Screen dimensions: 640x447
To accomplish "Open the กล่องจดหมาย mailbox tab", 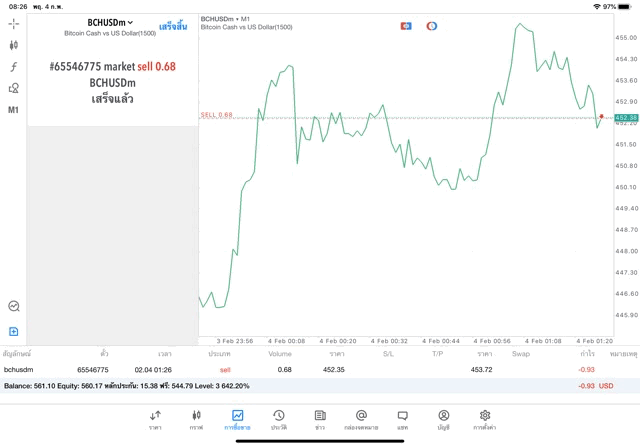I will pyautogui.click(x=361, y=420).
